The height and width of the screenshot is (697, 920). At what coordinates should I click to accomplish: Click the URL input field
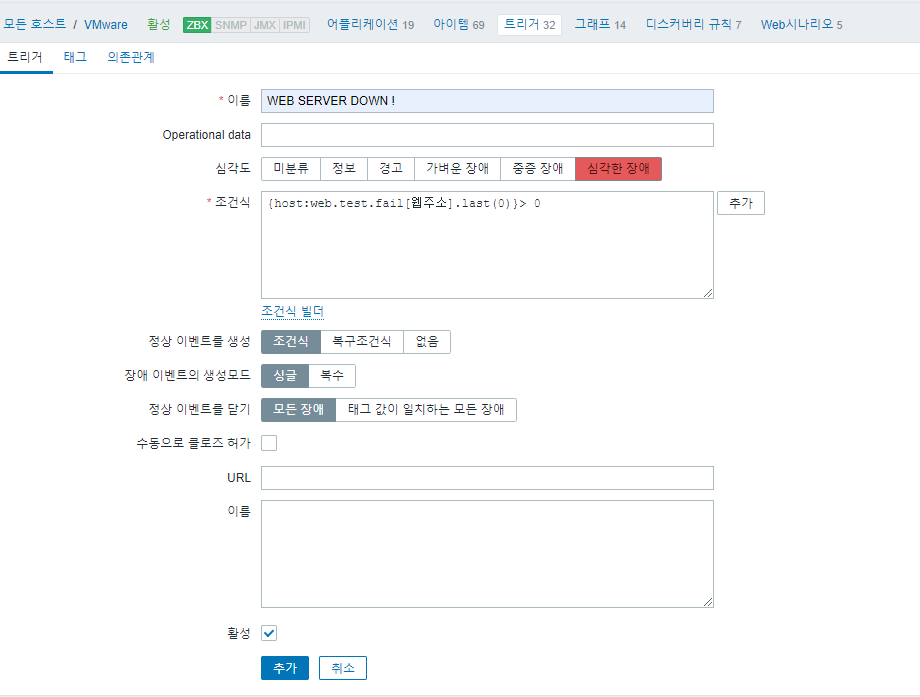point(487,478)
